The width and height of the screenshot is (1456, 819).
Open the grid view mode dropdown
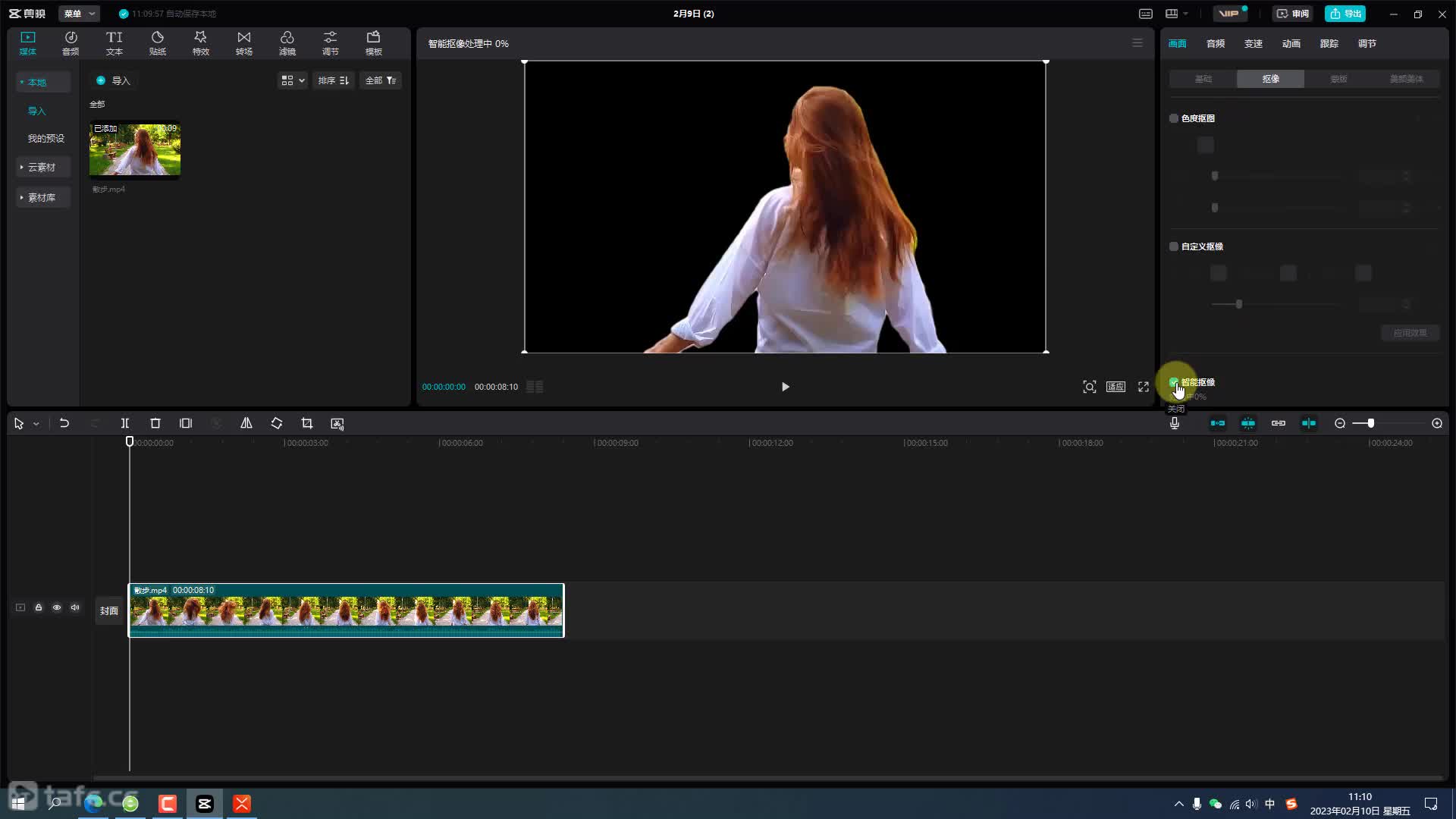point(293,80)
